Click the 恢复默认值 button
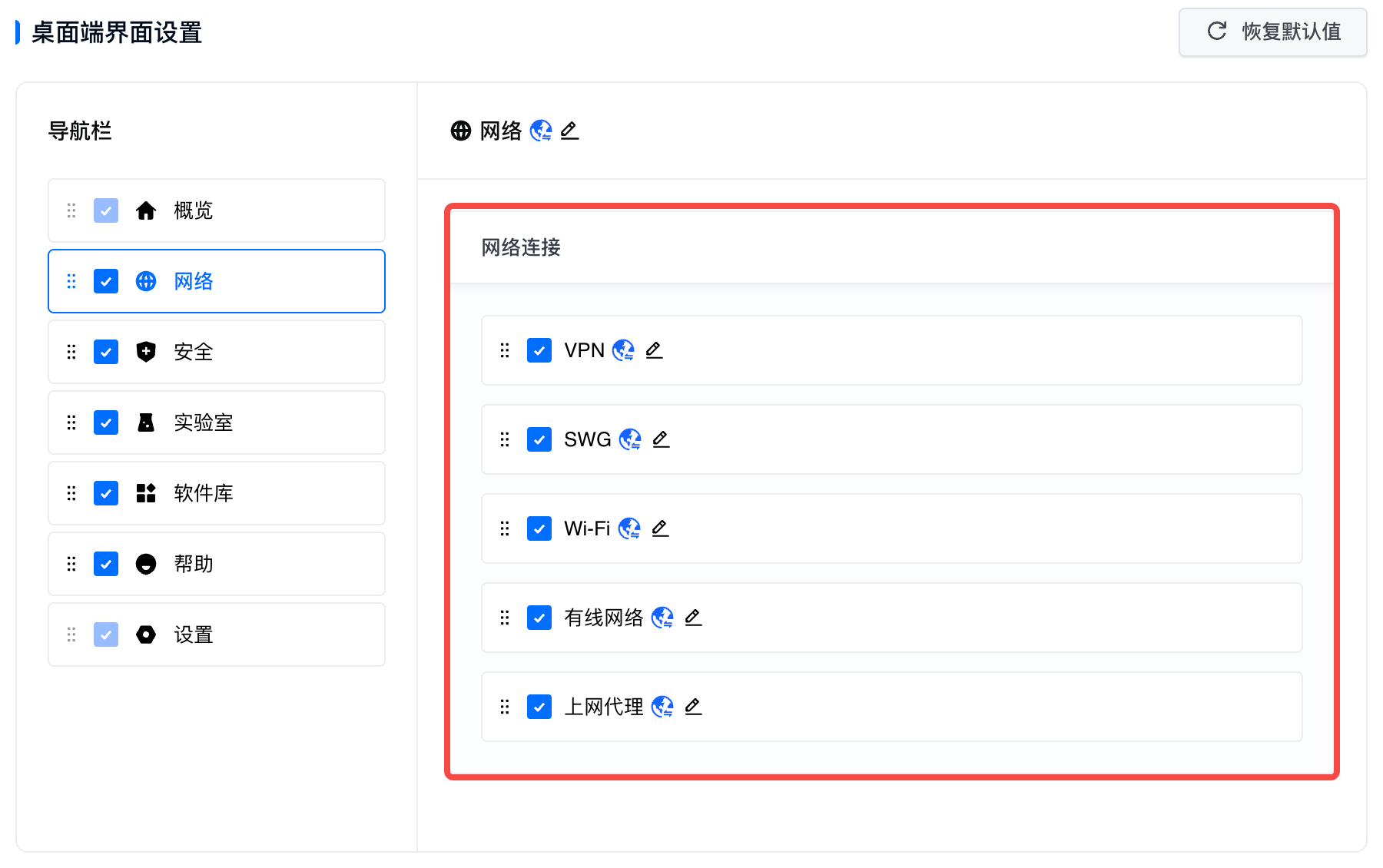 click(x=1273, y=31)
